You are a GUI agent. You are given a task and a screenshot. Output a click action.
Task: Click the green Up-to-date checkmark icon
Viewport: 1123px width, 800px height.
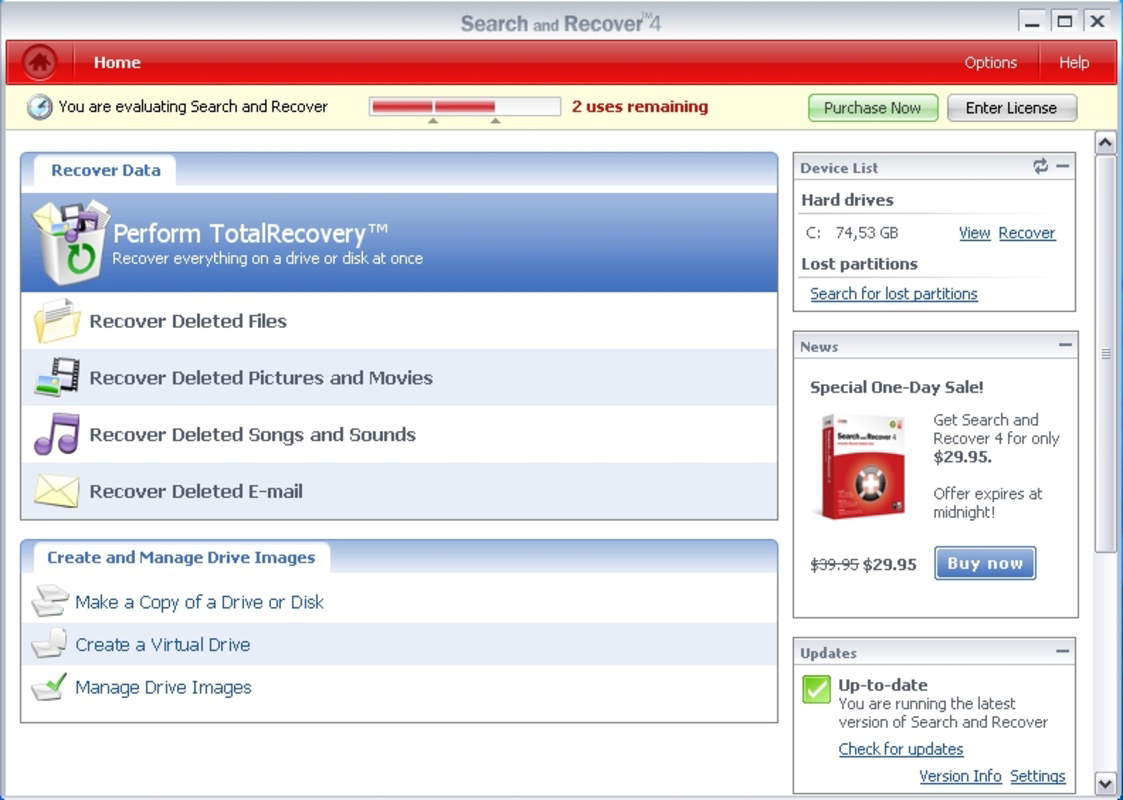coord(816,689)
